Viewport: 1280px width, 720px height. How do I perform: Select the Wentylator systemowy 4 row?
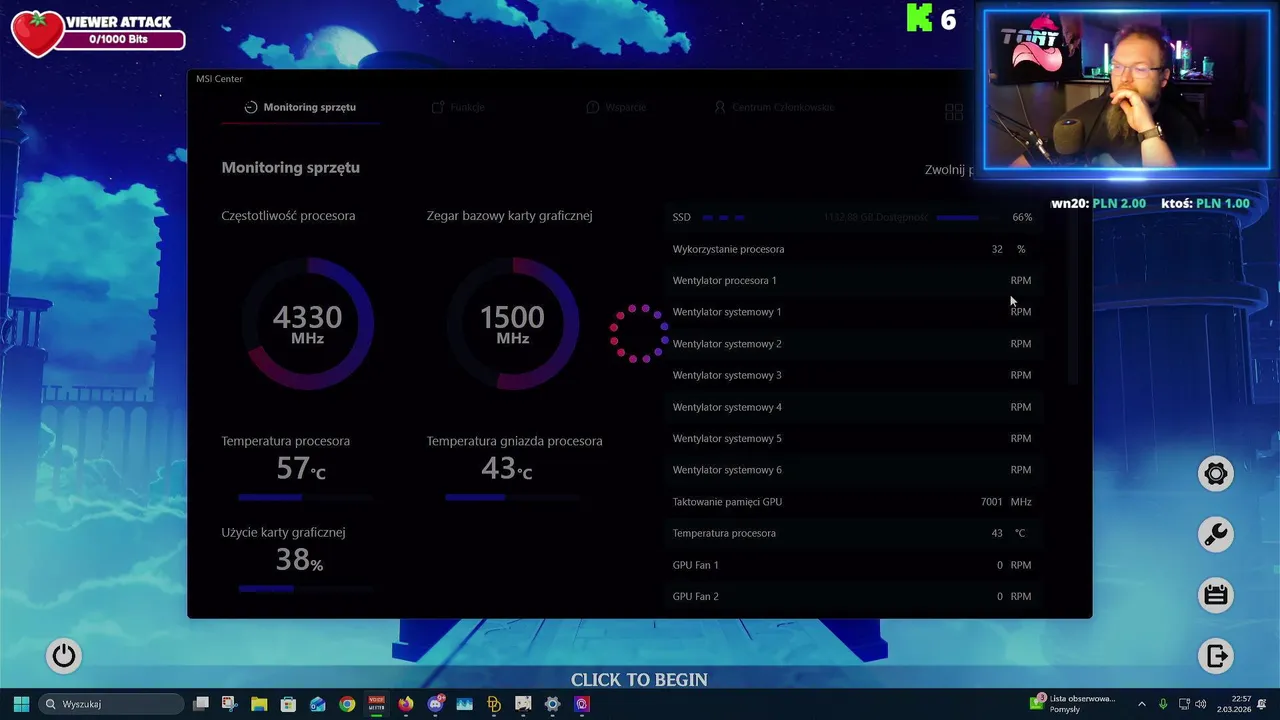click(x=852, y=407)
